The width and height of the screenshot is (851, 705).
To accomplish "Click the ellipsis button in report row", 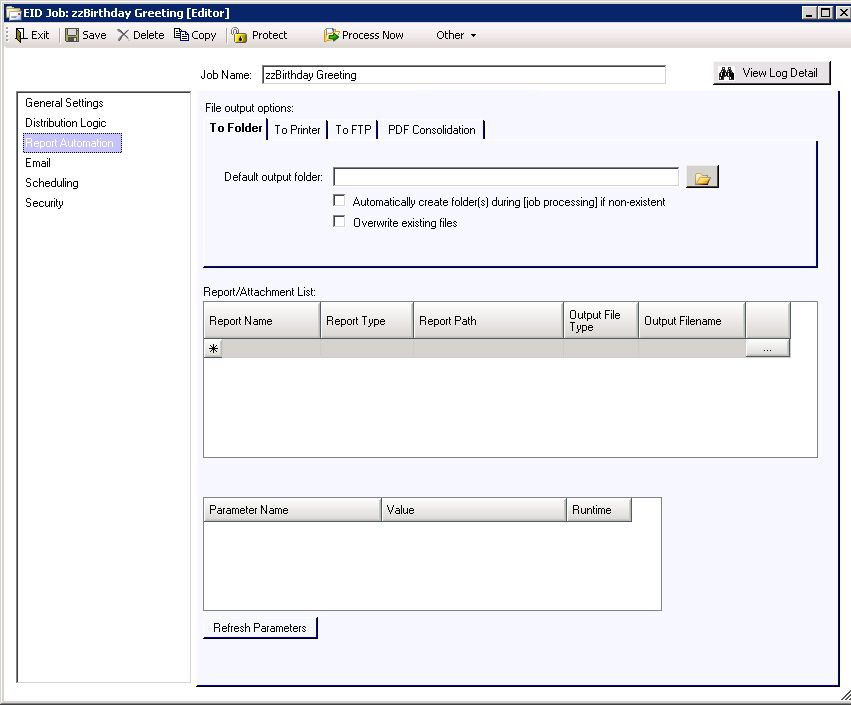I will coord(767,348).
